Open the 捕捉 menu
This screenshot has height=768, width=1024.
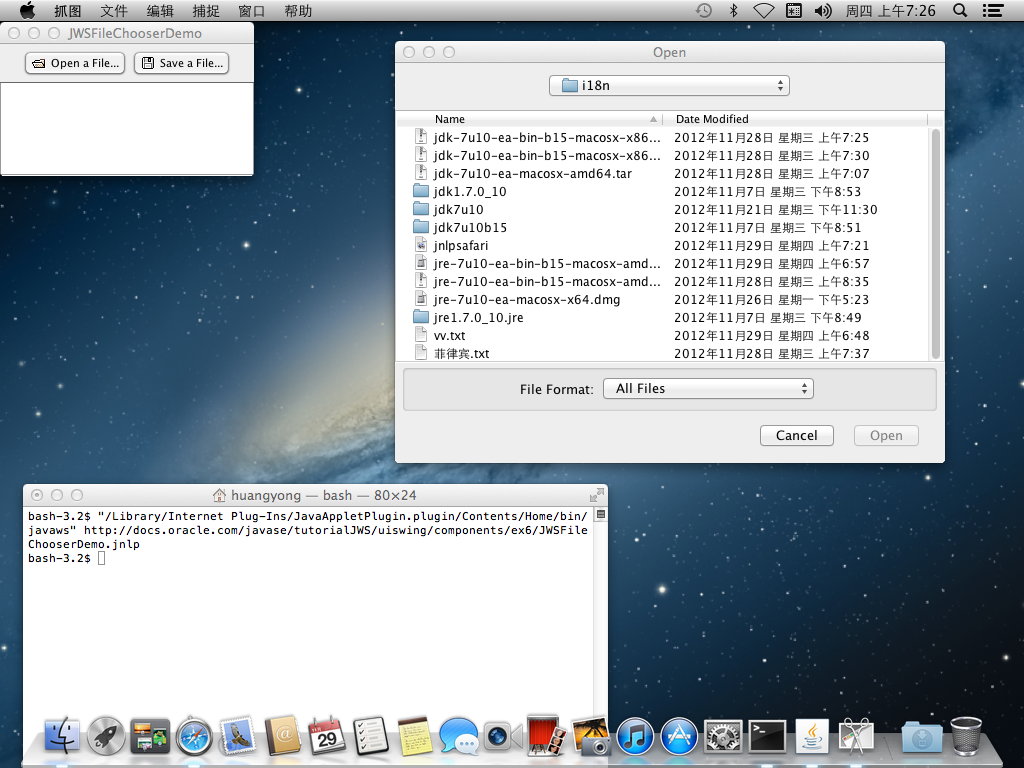click(206, 11)
